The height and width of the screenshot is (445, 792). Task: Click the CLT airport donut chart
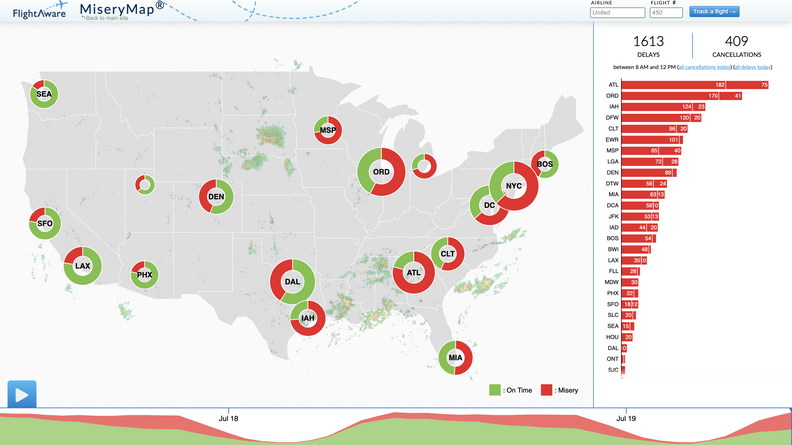click(x=448, y=254)
